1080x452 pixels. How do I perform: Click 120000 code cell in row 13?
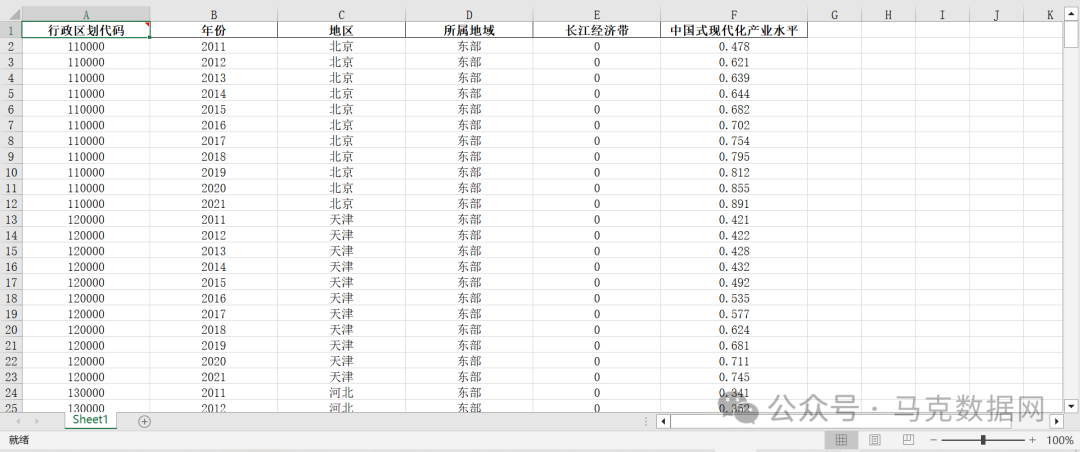(86, 220)
